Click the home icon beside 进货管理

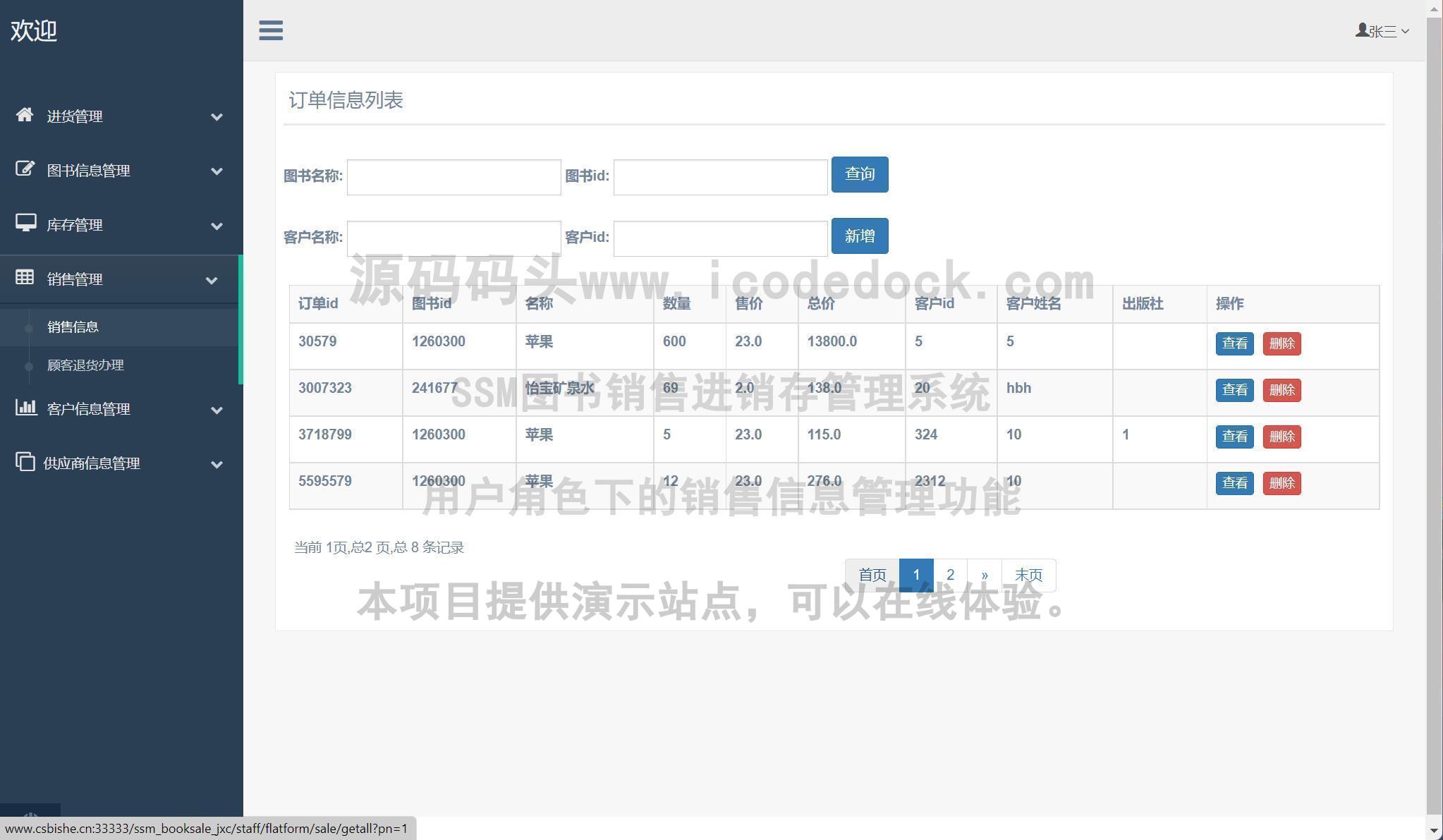[x=25, y=115]
